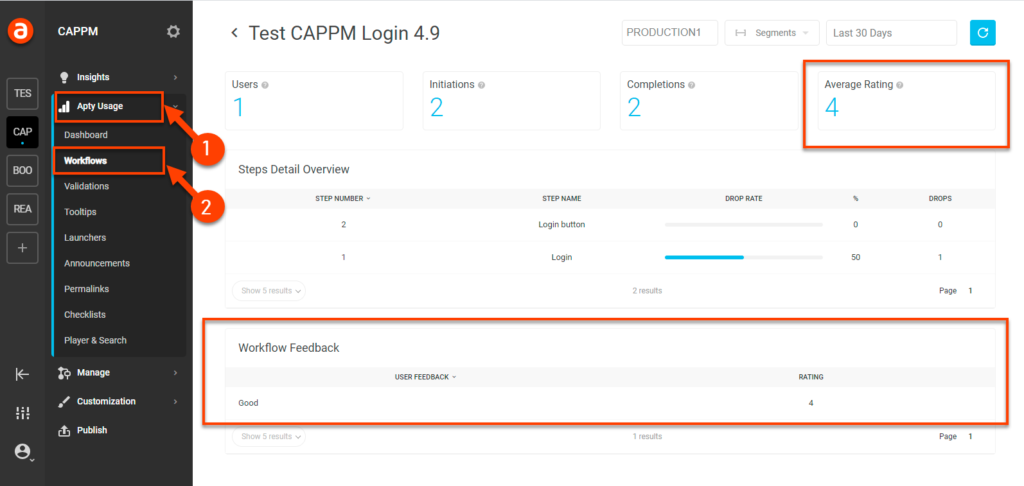This screenshot has height=486, width=1024.
Task: Click the DROPS column header
Action: [x=940, y=198]
